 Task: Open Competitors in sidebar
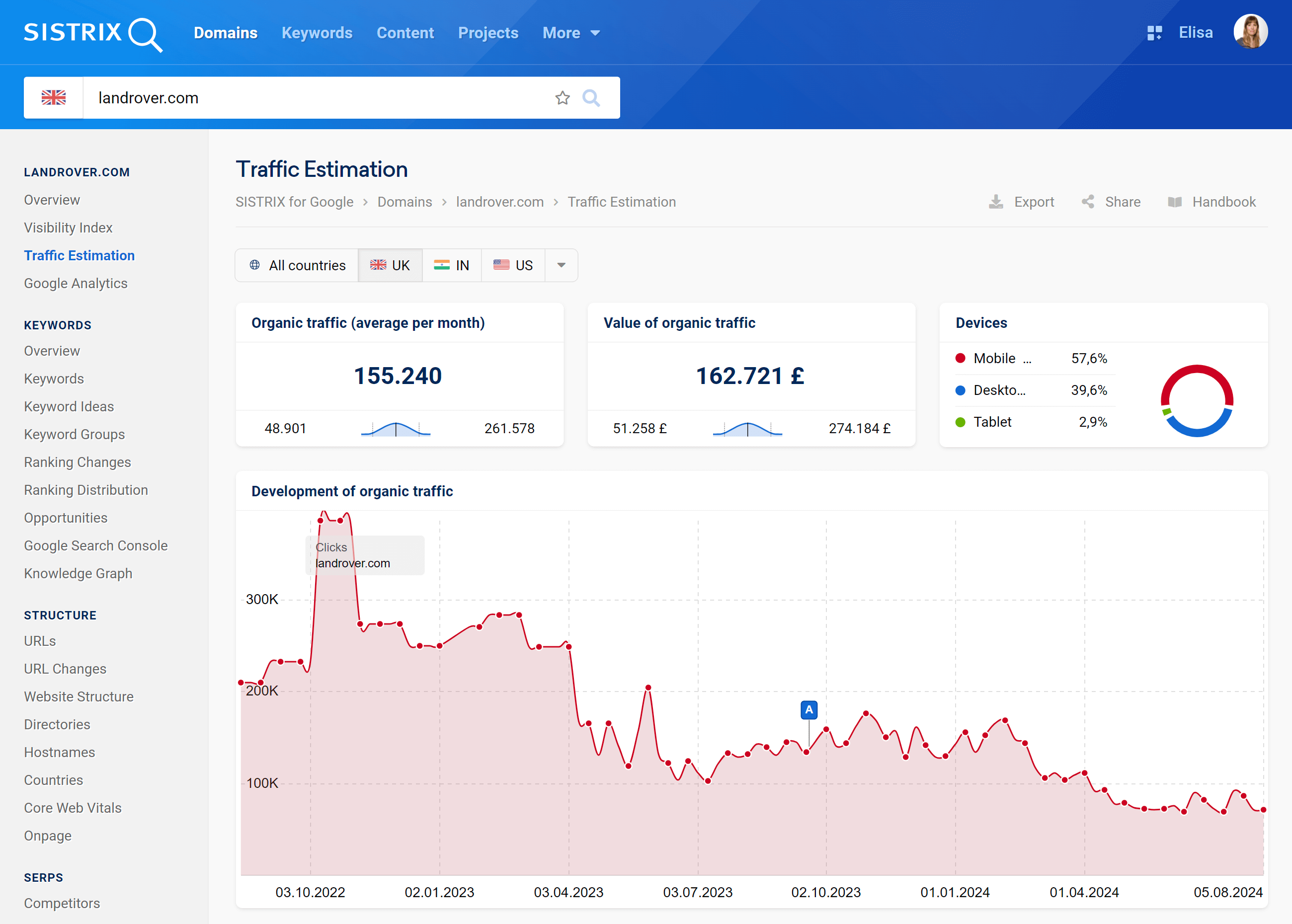tap(62, 904)
